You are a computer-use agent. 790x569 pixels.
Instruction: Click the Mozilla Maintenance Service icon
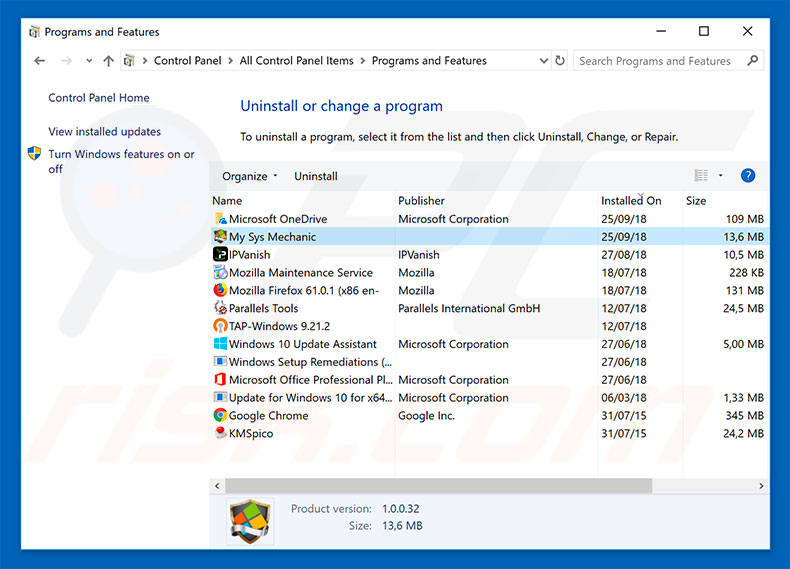click(x=220, y=272)
